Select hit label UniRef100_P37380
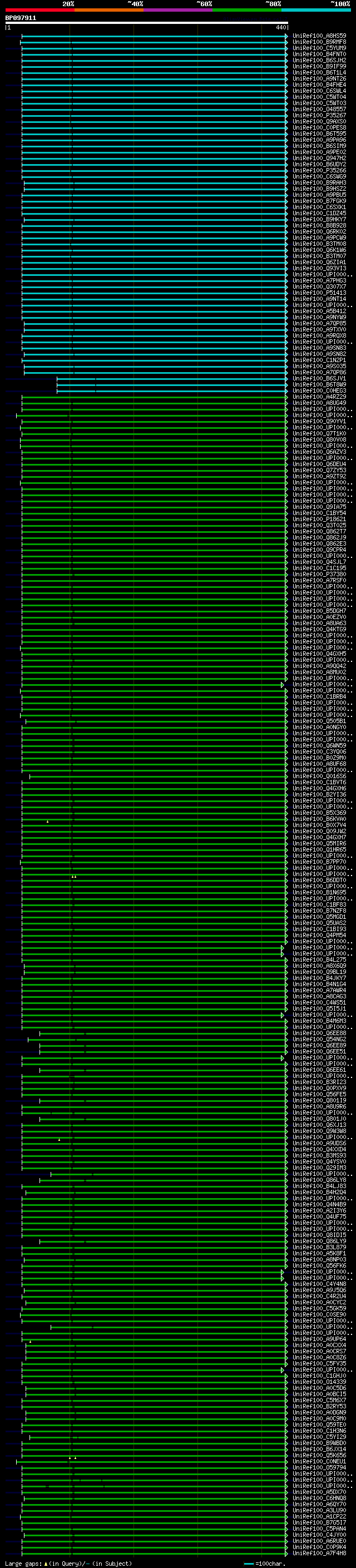 pyautogui.click(x=319, y=575)
